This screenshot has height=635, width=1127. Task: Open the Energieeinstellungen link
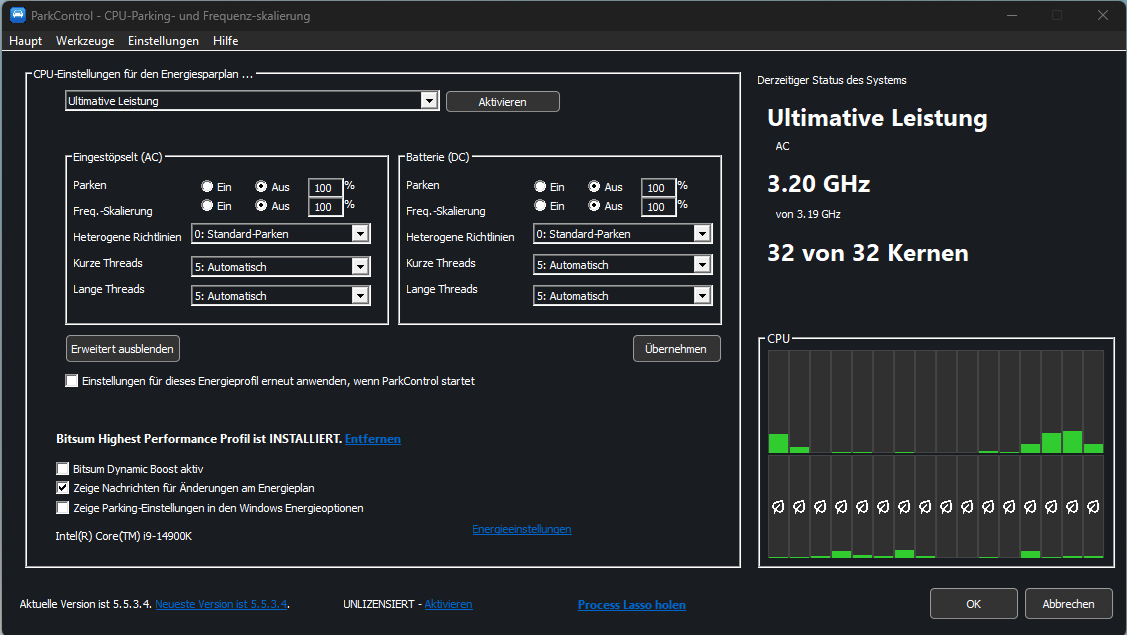[522, 529]
